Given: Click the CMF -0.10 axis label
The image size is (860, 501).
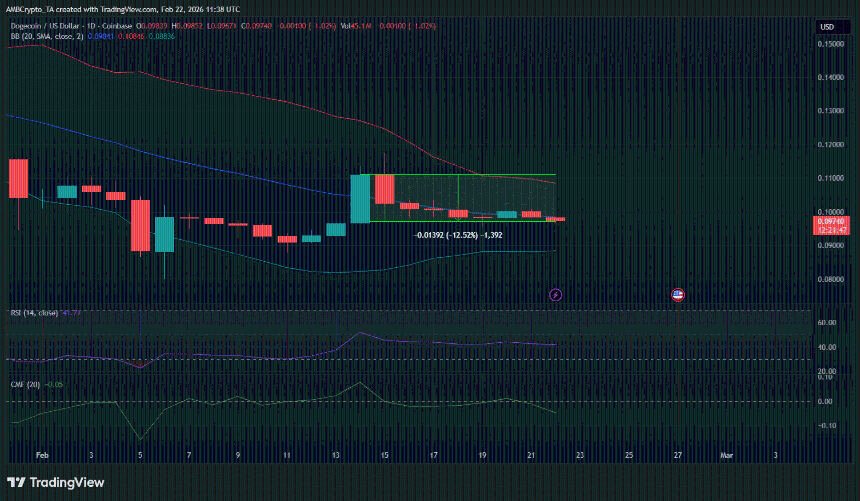Looking at the screenshot, I should pyautogui.click(x=827, y=426).
